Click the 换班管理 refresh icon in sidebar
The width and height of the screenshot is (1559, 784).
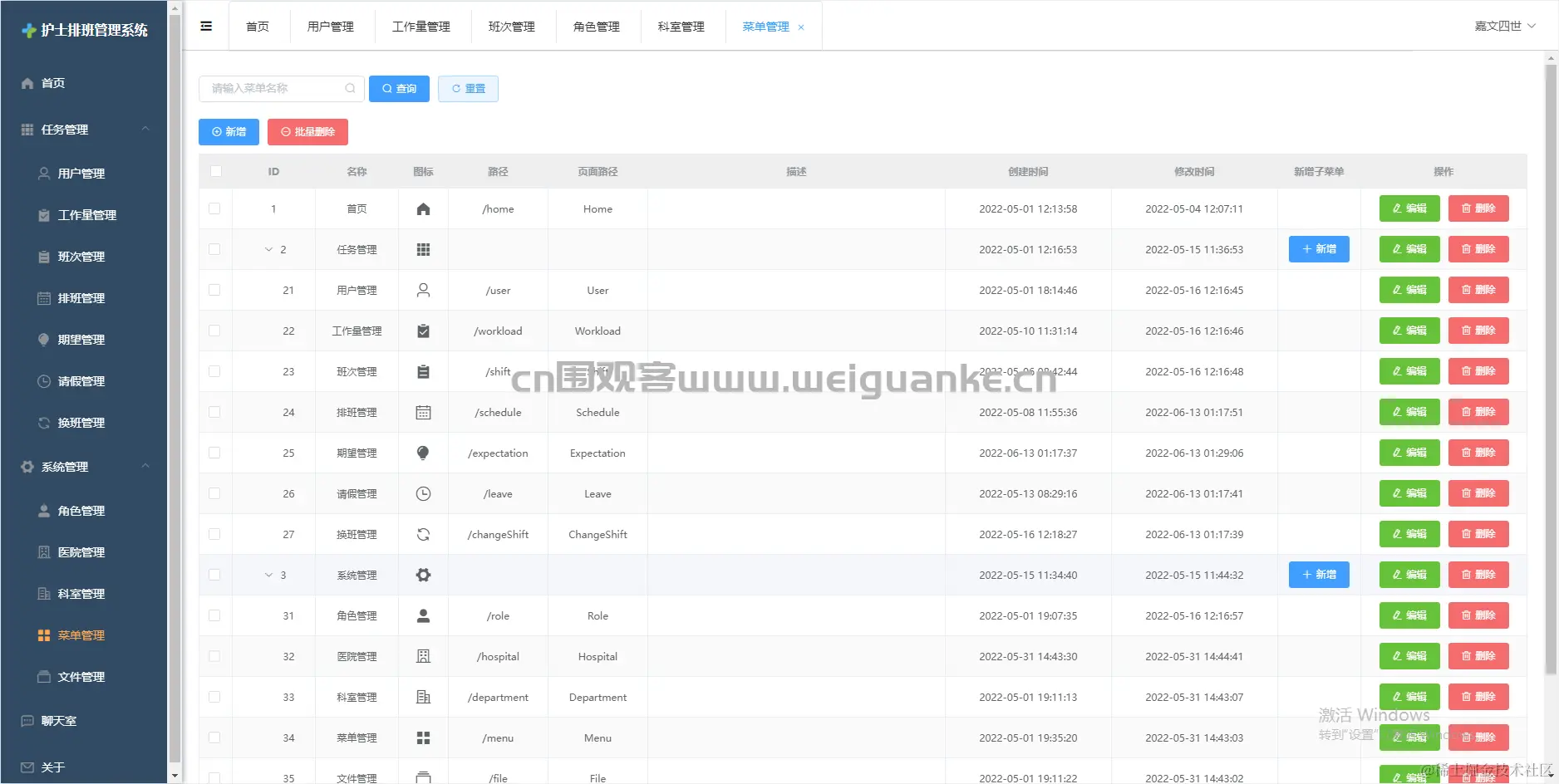tap(44, 423)
